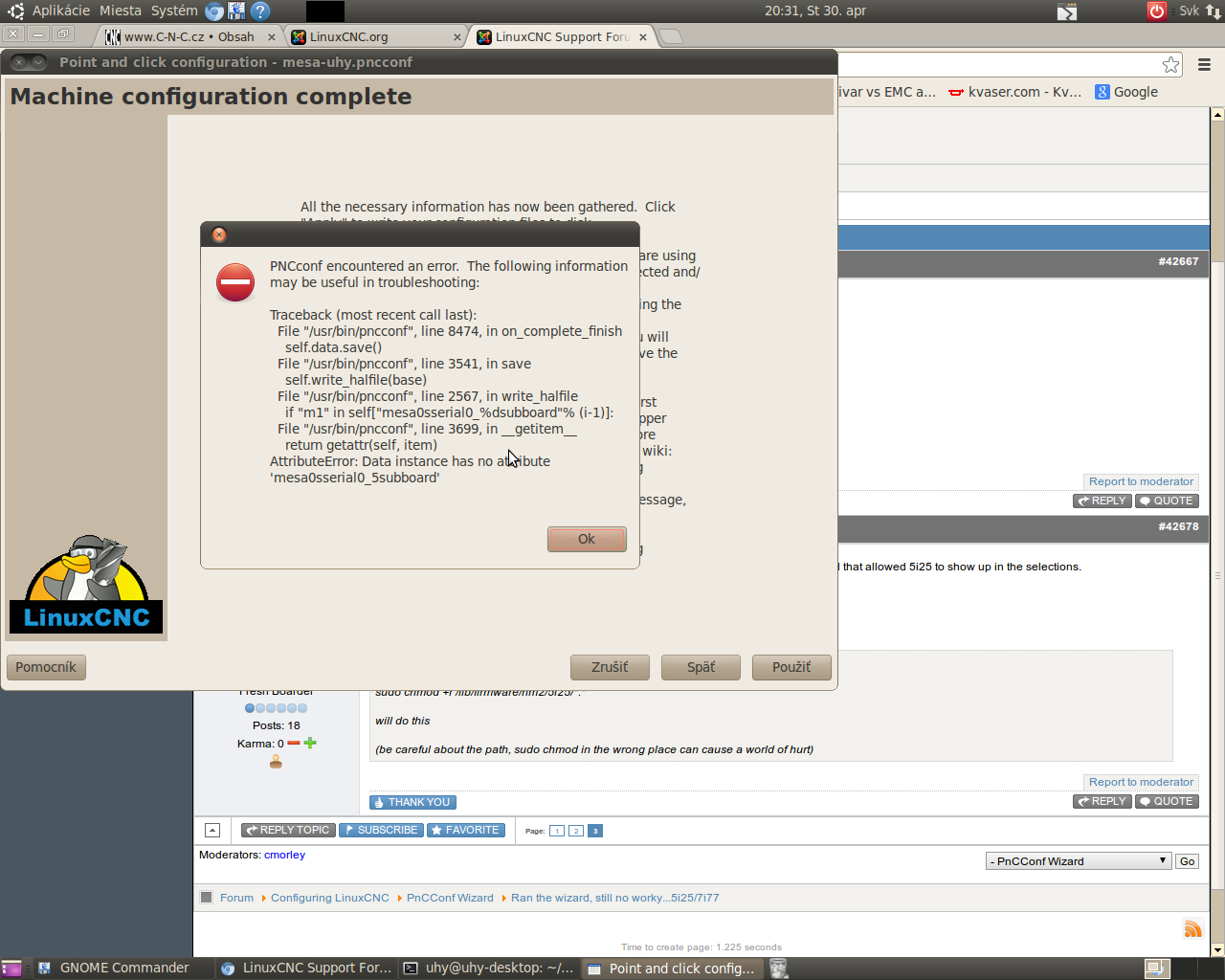Click the SUBSCRIBE button
The image size is (1225, 980).
(x=381, y=830)
